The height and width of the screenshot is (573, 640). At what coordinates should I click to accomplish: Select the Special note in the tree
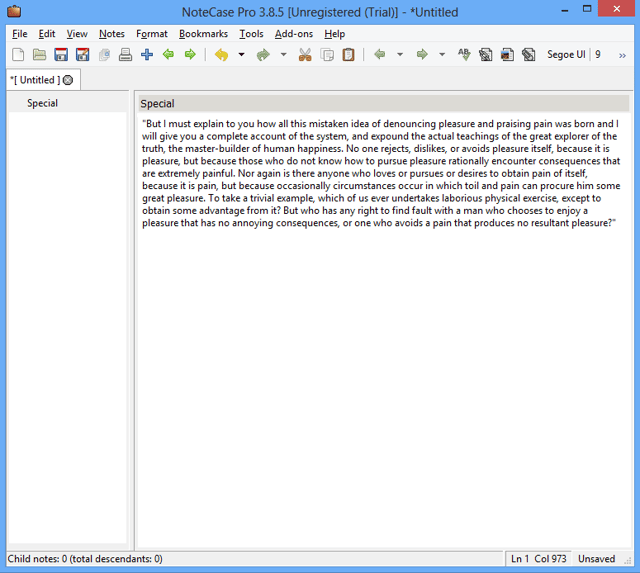click(x=42, y=103)
